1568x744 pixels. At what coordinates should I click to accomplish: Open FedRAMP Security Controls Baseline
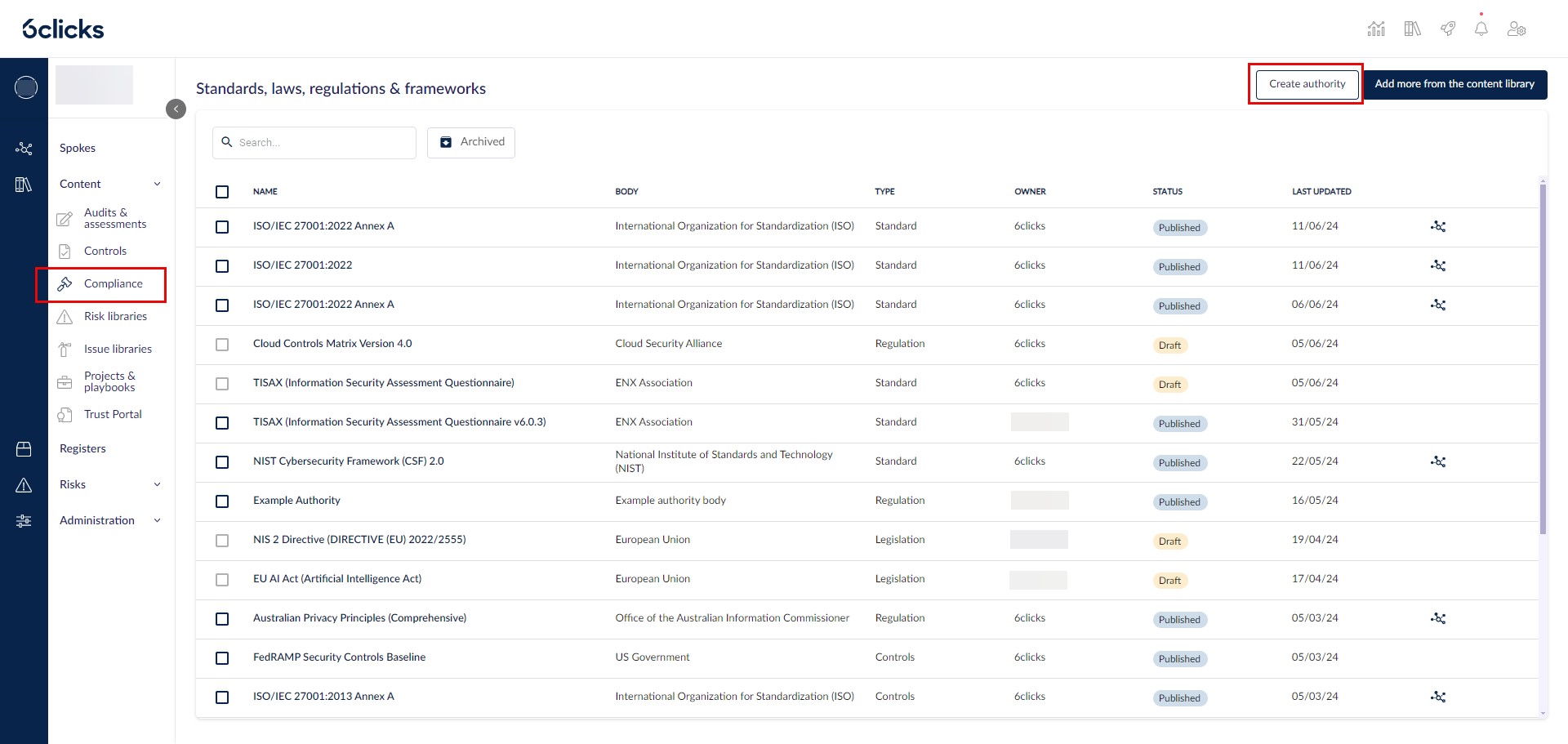pos(339,657)
